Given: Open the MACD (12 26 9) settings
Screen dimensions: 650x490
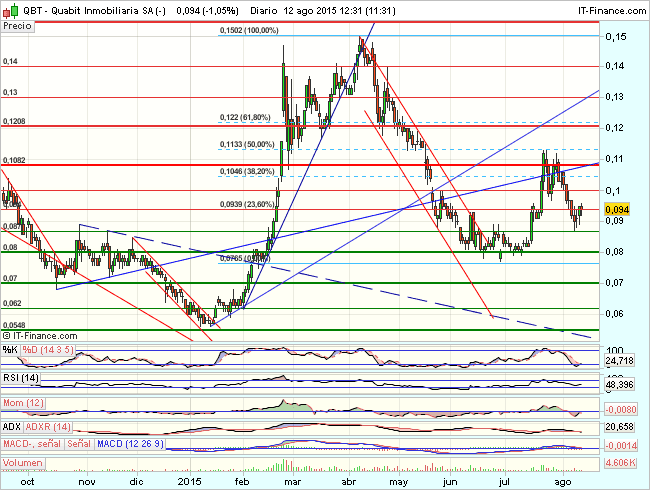Looking at the screenshot, I should (130, 444).
